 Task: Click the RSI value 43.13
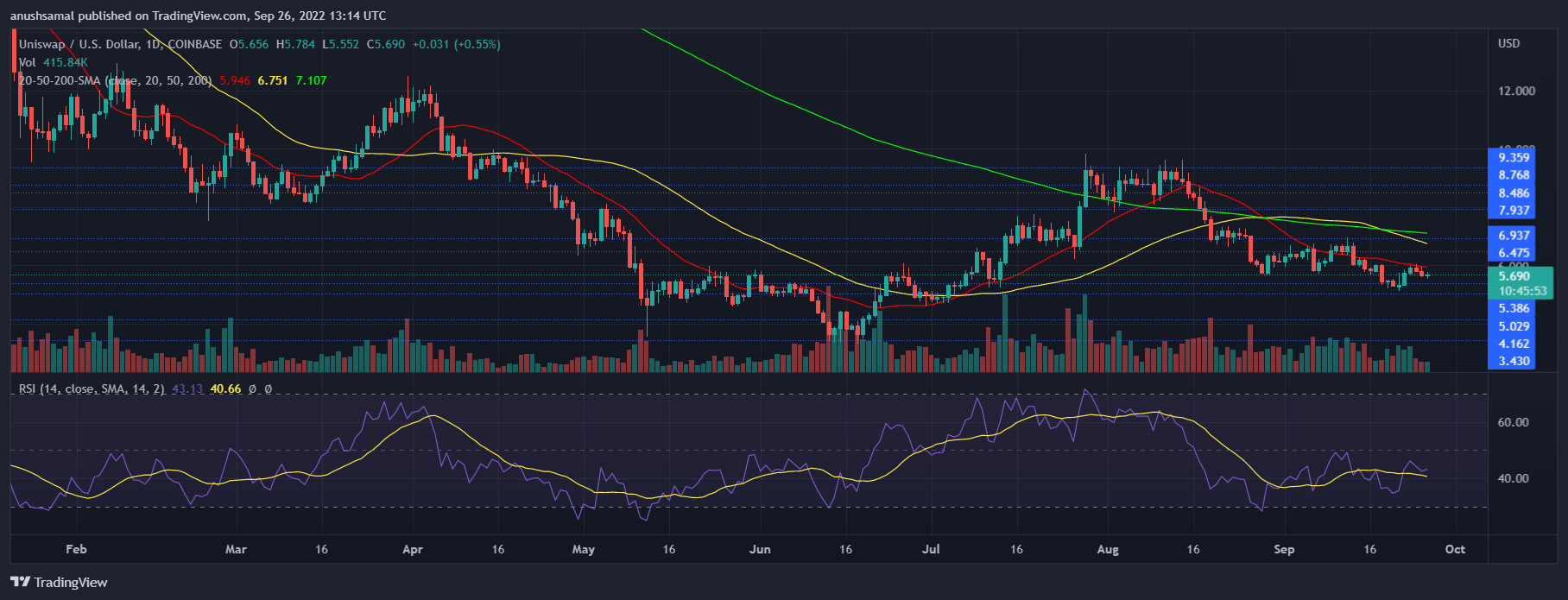tap(187, 389)
